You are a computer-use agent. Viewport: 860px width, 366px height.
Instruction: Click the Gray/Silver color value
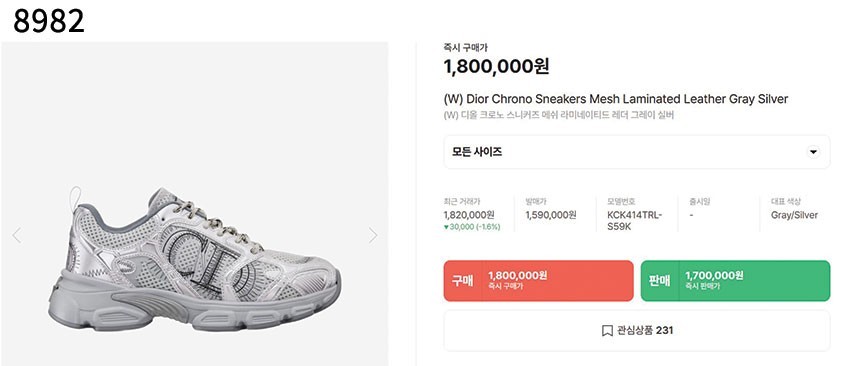pyautogui.click(x=794, y=215)
